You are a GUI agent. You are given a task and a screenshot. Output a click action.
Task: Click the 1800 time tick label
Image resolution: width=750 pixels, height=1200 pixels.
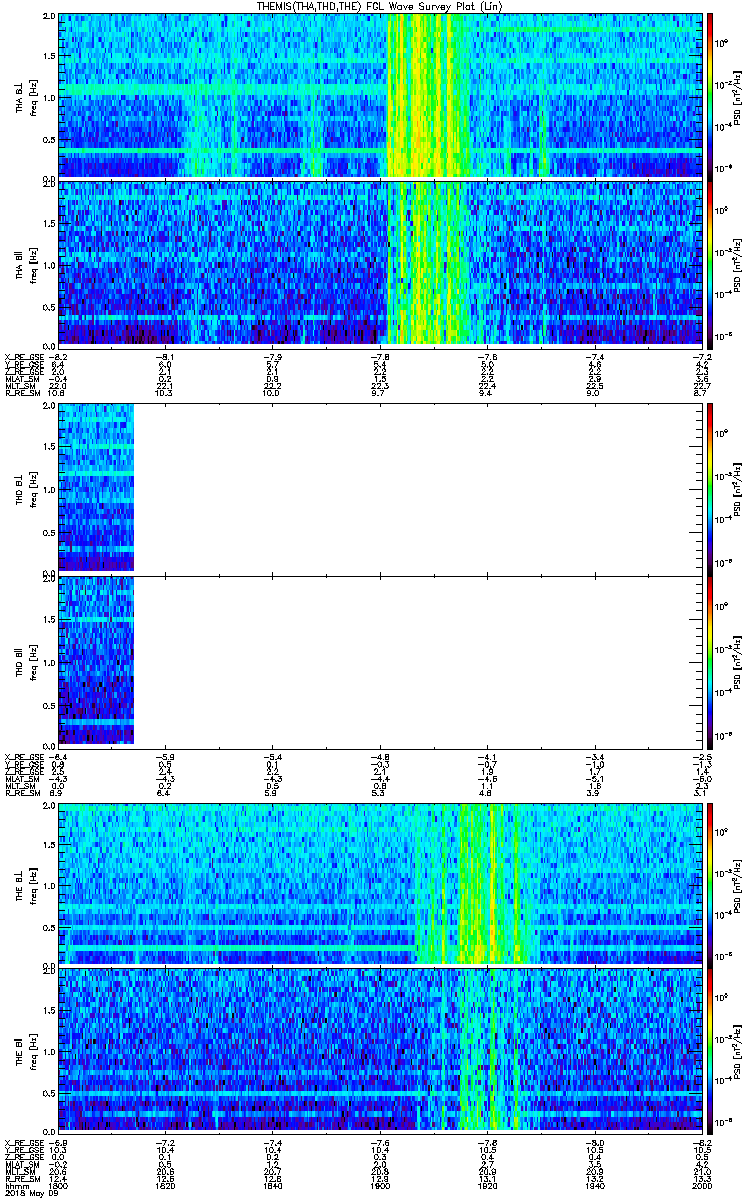pos(58,1185)
